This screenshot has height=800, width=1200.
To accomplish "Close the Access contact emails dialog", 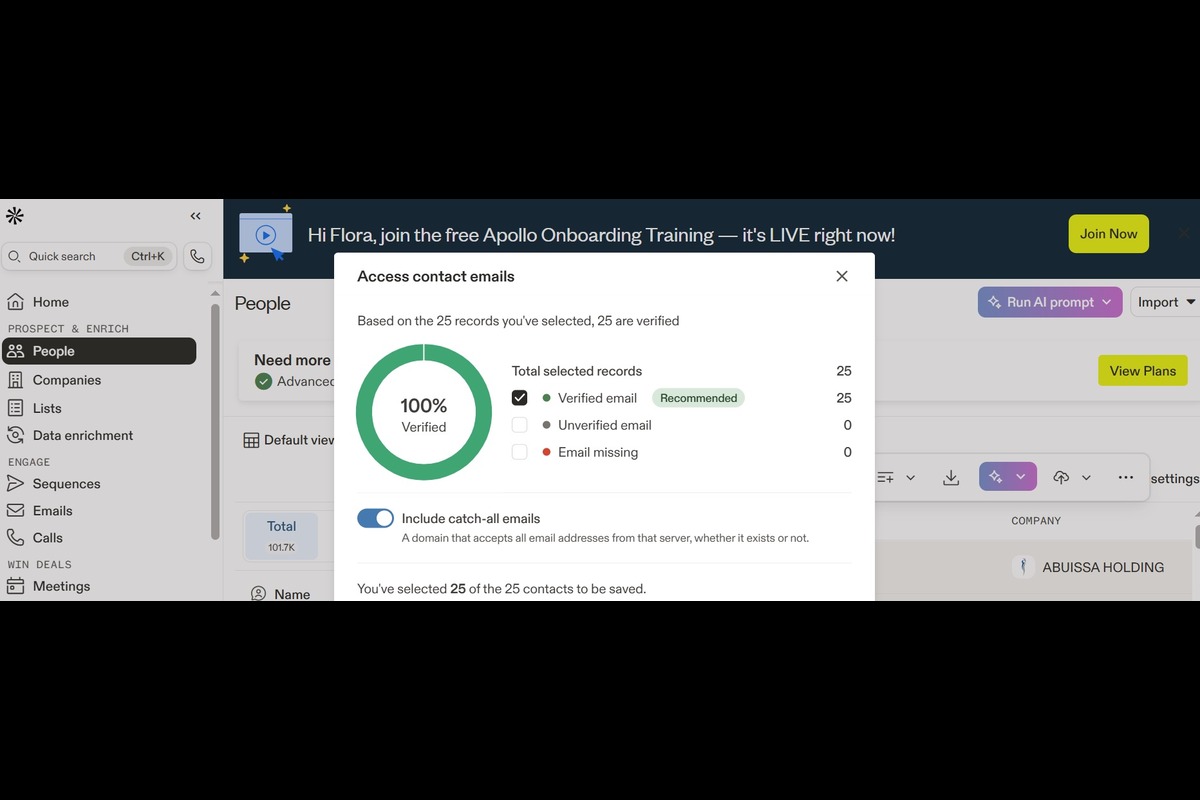I will point(842,276).
